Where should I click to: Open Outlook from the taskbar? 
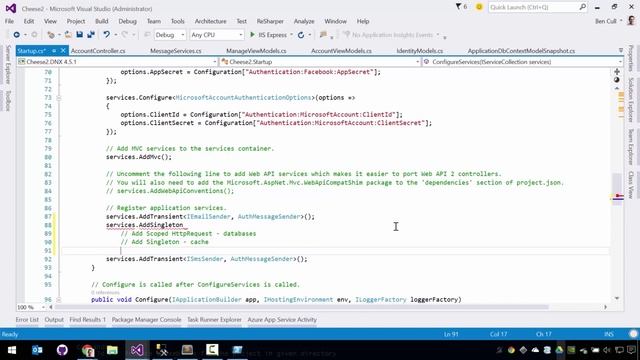[37, 350]
